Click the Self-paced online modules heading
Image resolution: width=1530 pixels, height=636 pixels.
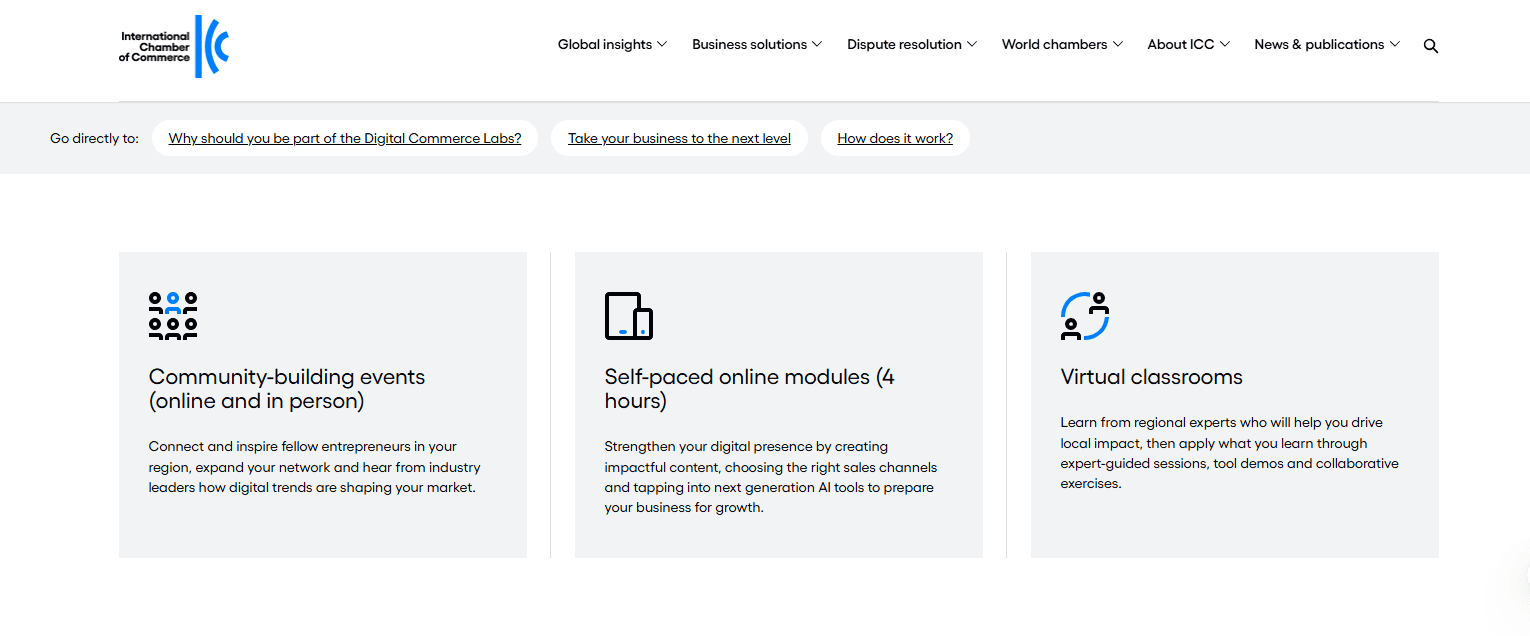coord(749,389)
